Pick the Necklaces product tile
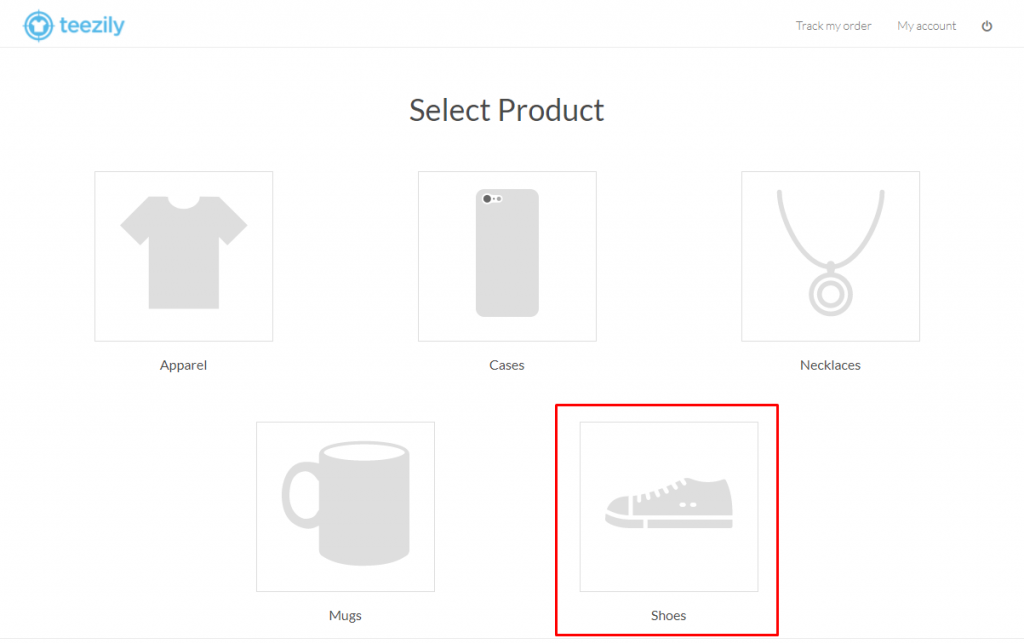1024x644 pixels. pyautogui.click(x=830, y=256)
